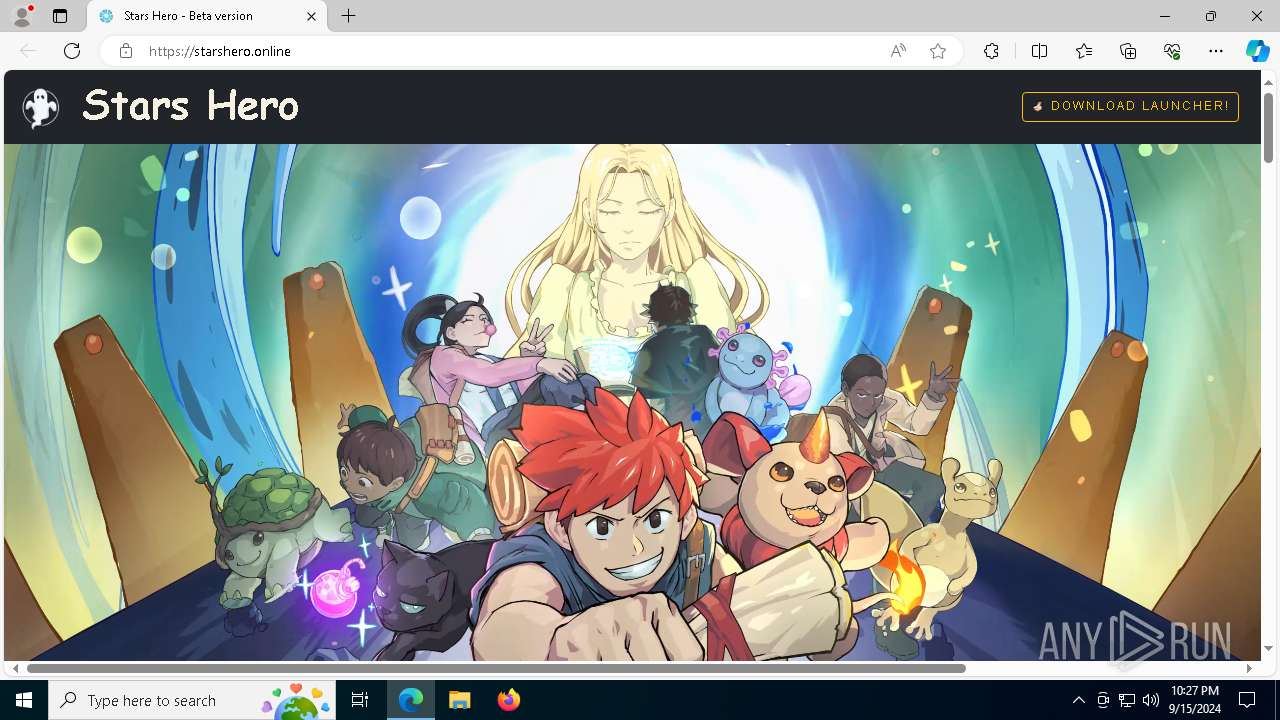This screenshot has width=1280, height=720.
Task: Open the tab actions menu icon
Action: pyautogui.click(x=60, y=16)
